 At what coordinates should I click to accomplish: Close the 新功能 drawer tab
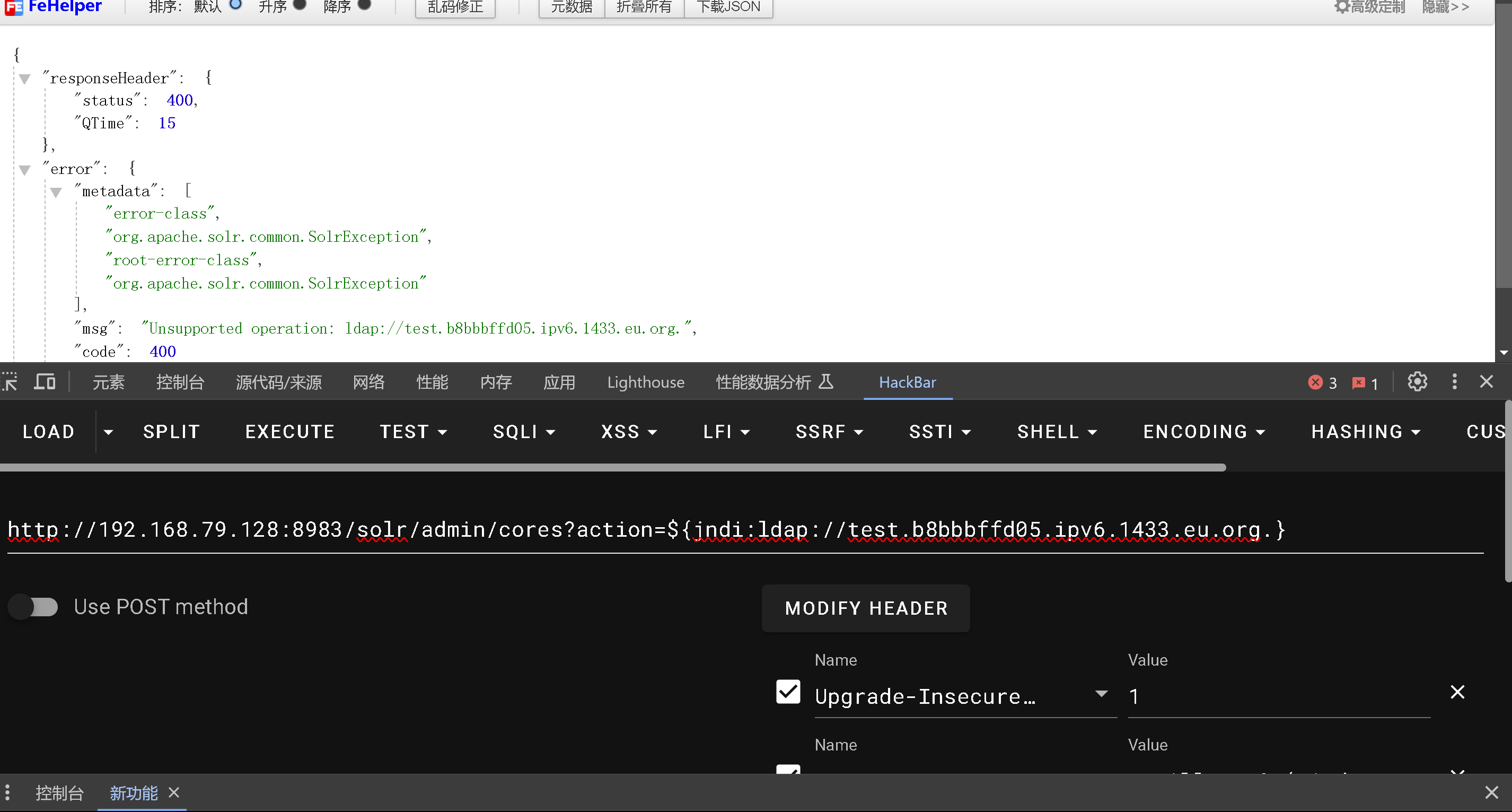click(x=174, y=792)
